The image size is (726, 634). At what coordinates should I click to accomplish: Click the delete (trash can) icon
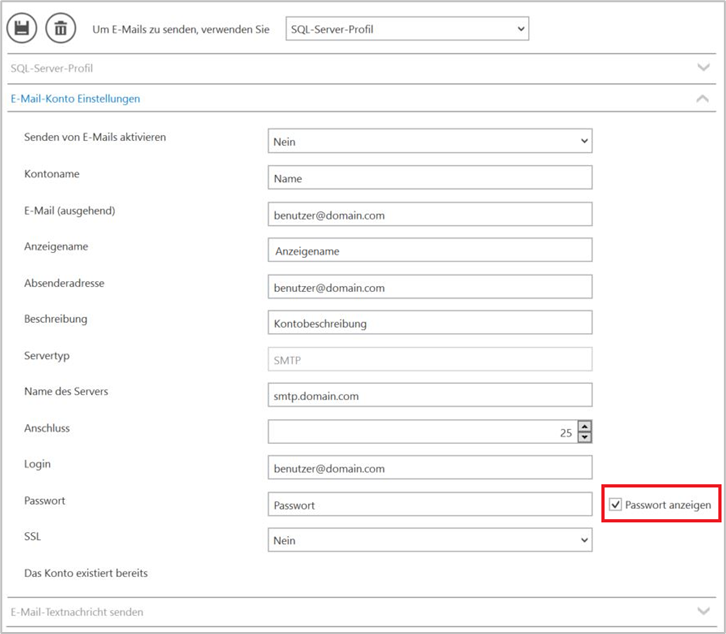(61, 28)
